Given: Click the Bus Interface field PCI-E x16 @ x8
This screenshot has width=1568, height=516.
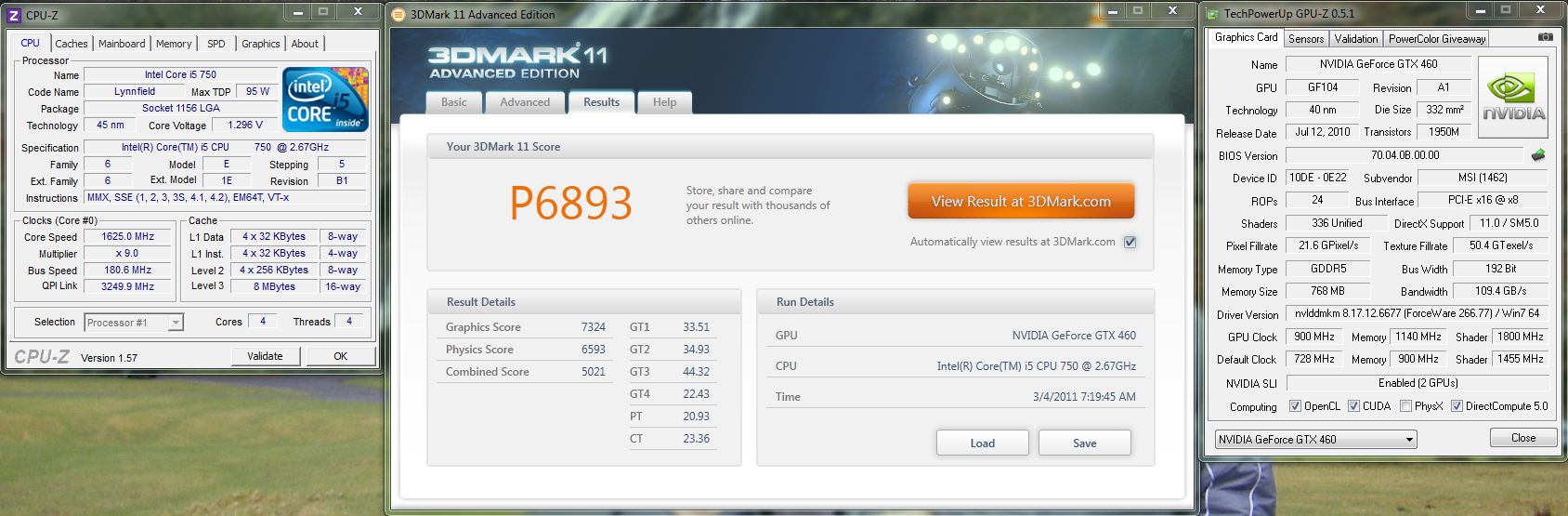Looking at the screenshot, I should point(1483,200).
